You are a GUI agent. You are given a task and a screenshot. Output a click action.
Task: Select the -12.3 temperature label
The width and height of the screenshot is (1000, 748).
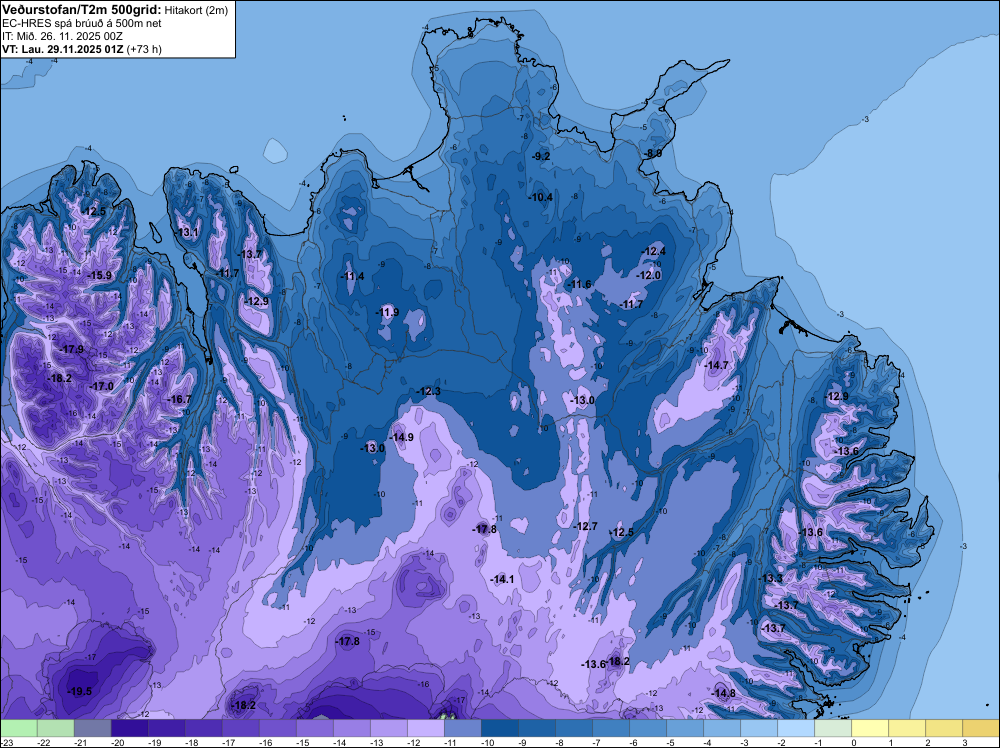[429, 391]
